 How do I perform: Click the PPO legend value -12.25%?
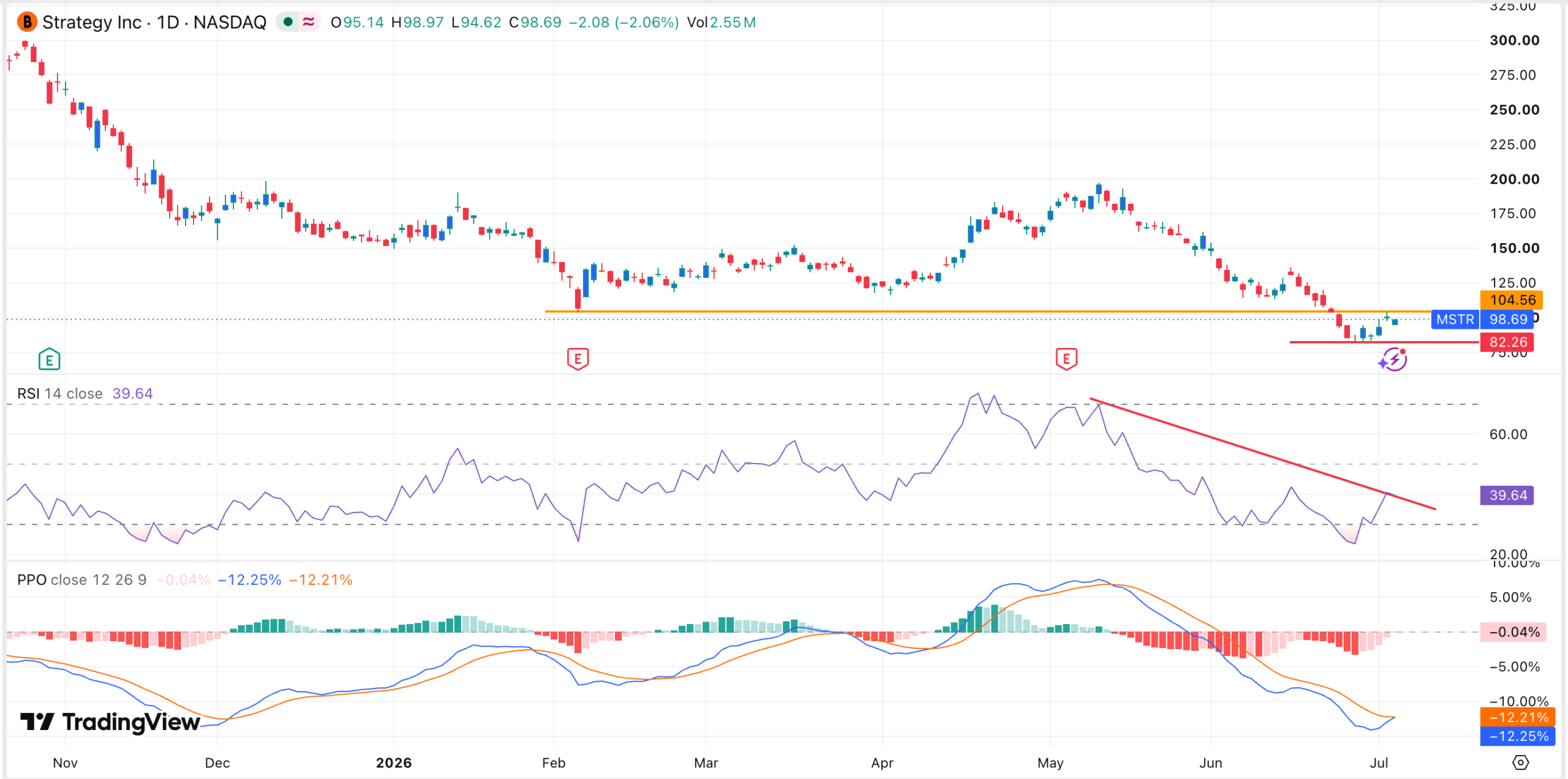(250, 579)
